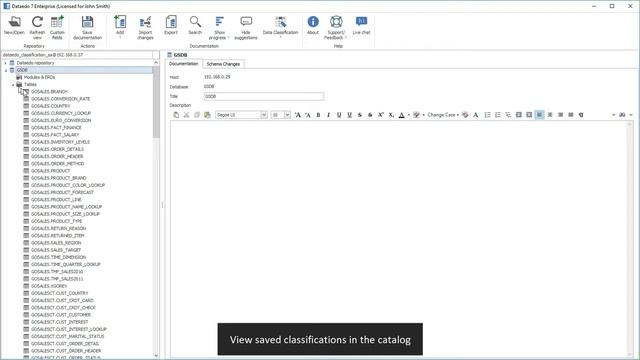The width and height of the screenshot is (640, 360).
Task: Pick text highlight color
Action: click(416, 115)
